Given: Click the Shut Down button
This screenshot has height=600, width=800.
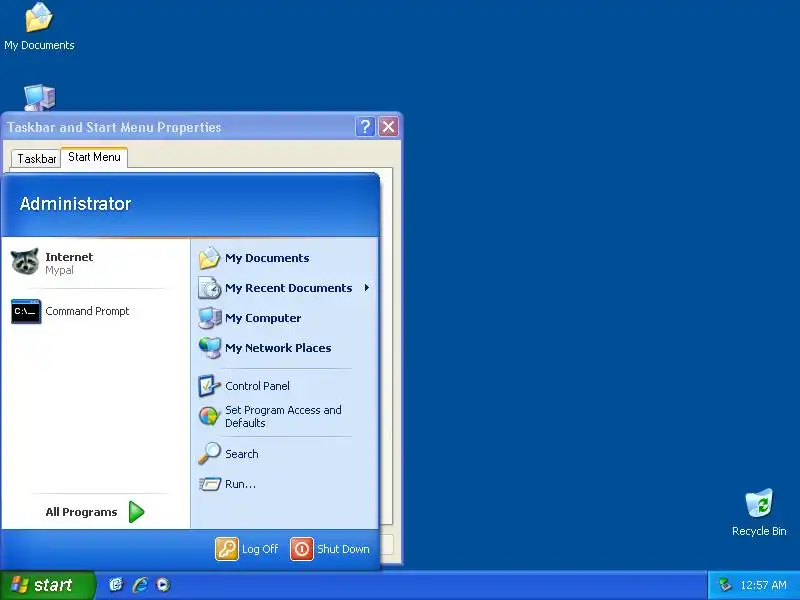Looking at the screenshot, I should coord(330,549).
